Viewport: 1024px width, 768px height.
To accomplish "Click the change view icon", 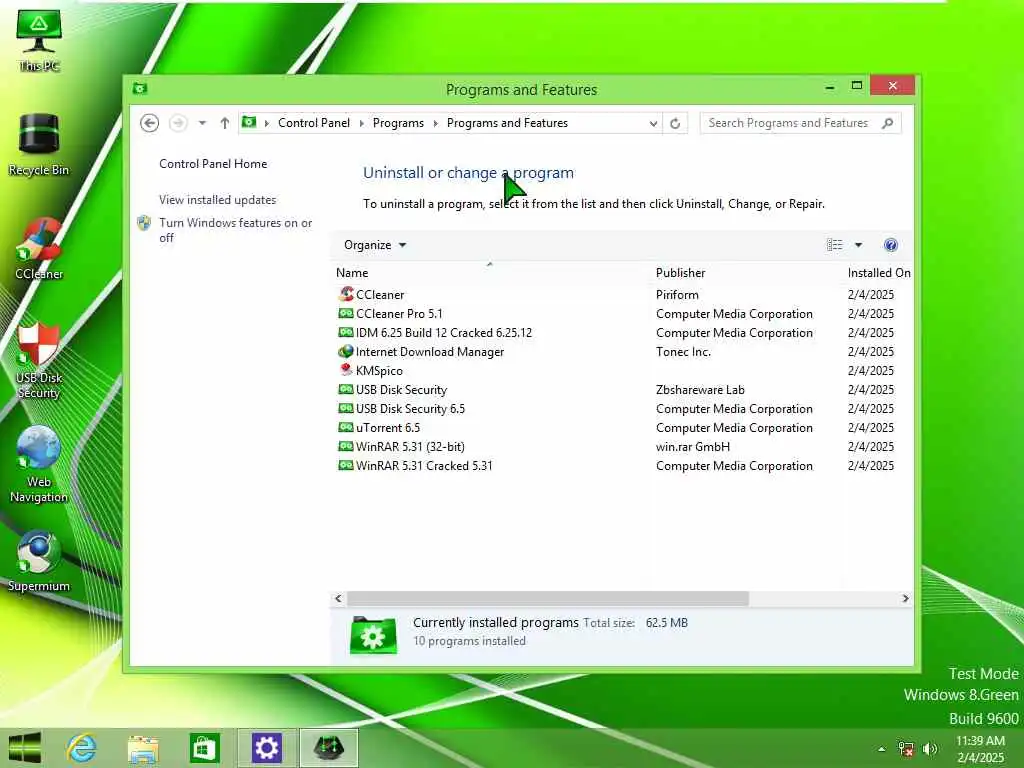I will (x=835, y=245).
